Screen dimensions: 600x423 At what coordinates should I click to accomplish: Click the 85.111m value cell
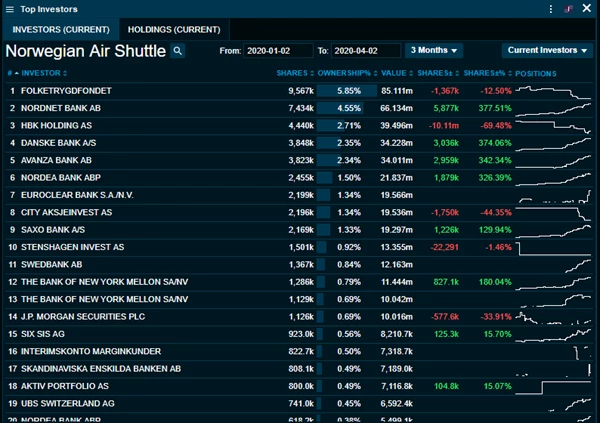pyautogui.click(x=397, y=91)
